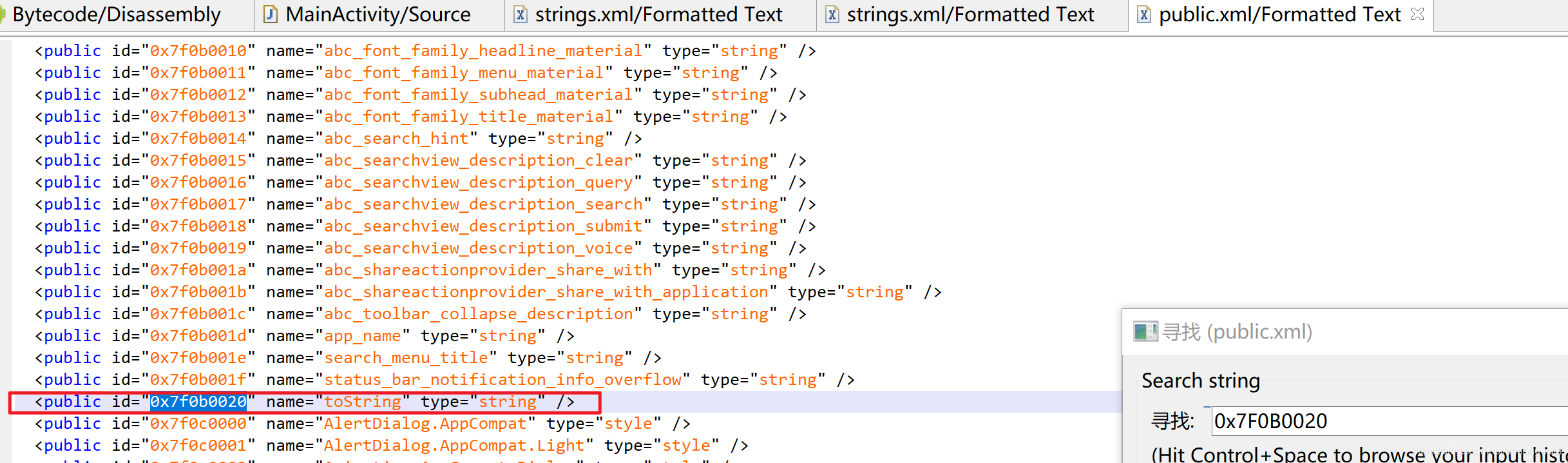The width and height of the screenshot is (1568, 463).
Task: Click the id 0x7f0b001d
Action: pos(198,336)
